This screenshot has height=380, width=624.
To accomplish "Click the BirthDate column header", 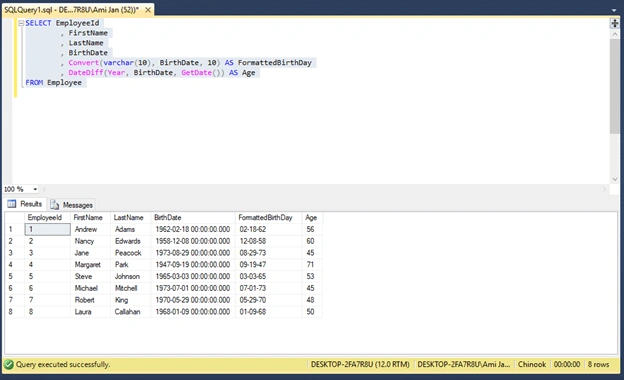I will (193, 218).
